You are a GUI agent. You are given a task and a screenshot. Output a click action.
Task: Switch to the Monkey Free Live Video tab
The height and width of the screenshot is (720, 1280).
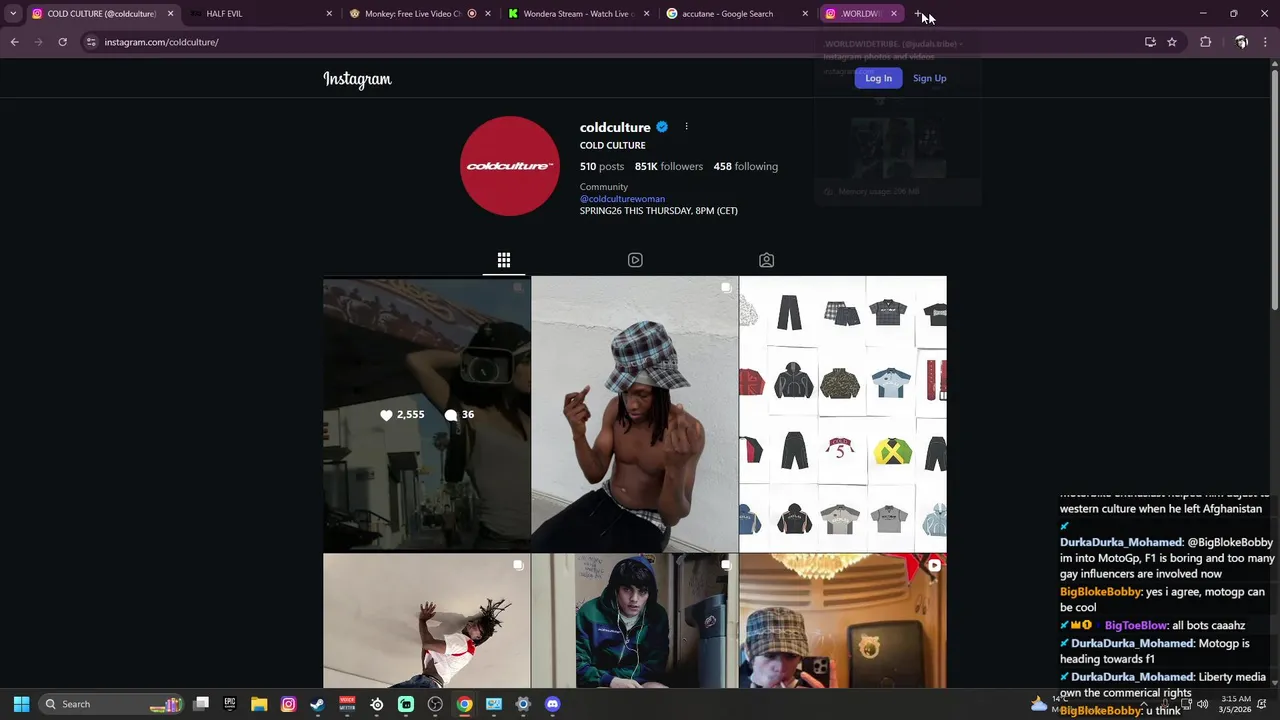click(x=420, y=14)
